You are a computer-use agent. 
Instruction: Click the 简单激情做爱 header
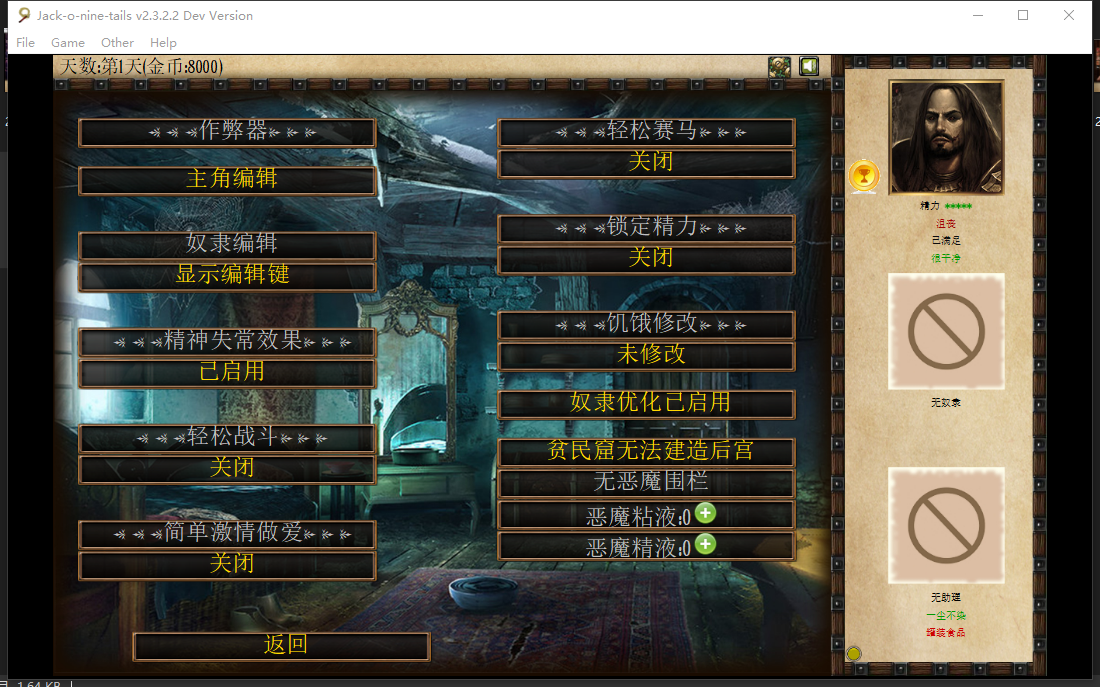coord(227,534)
